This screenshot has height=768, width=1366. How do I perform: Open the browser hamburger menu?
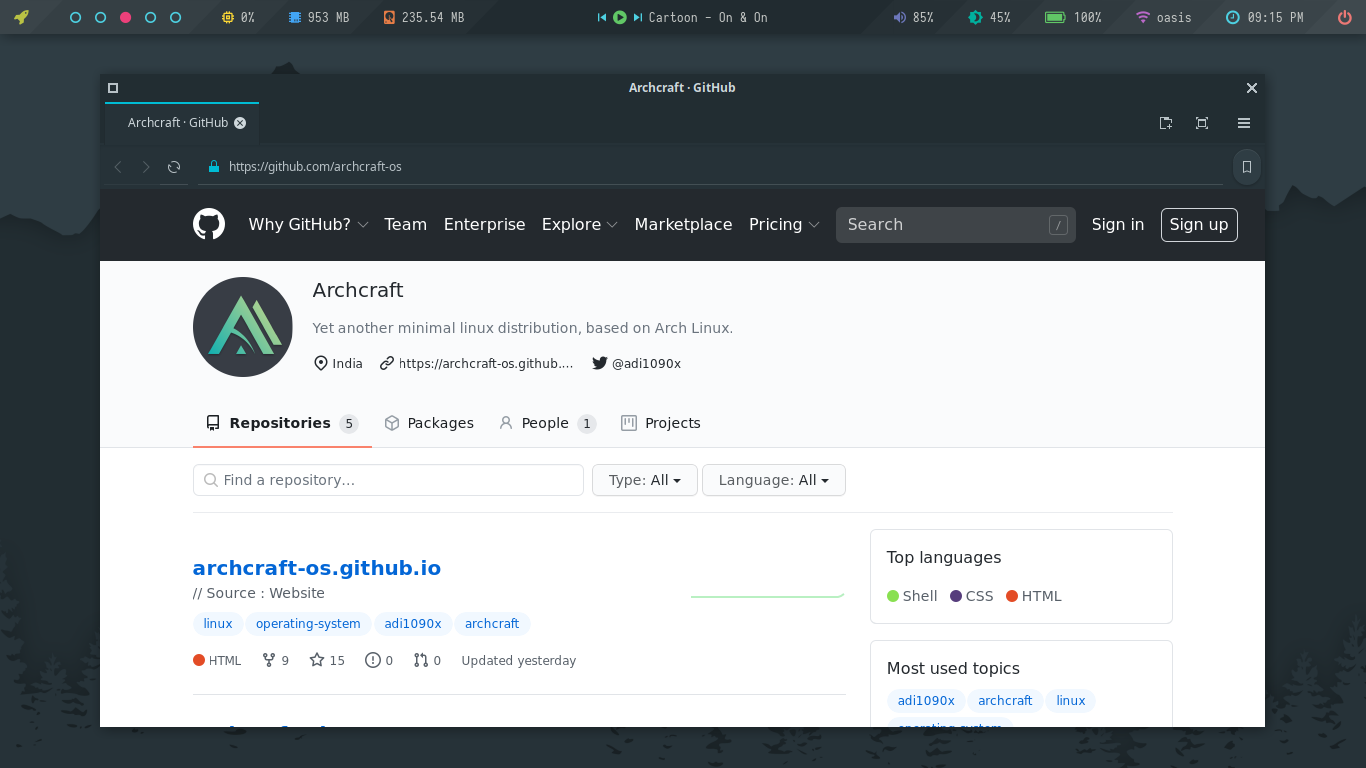[x=1244, y=123]
